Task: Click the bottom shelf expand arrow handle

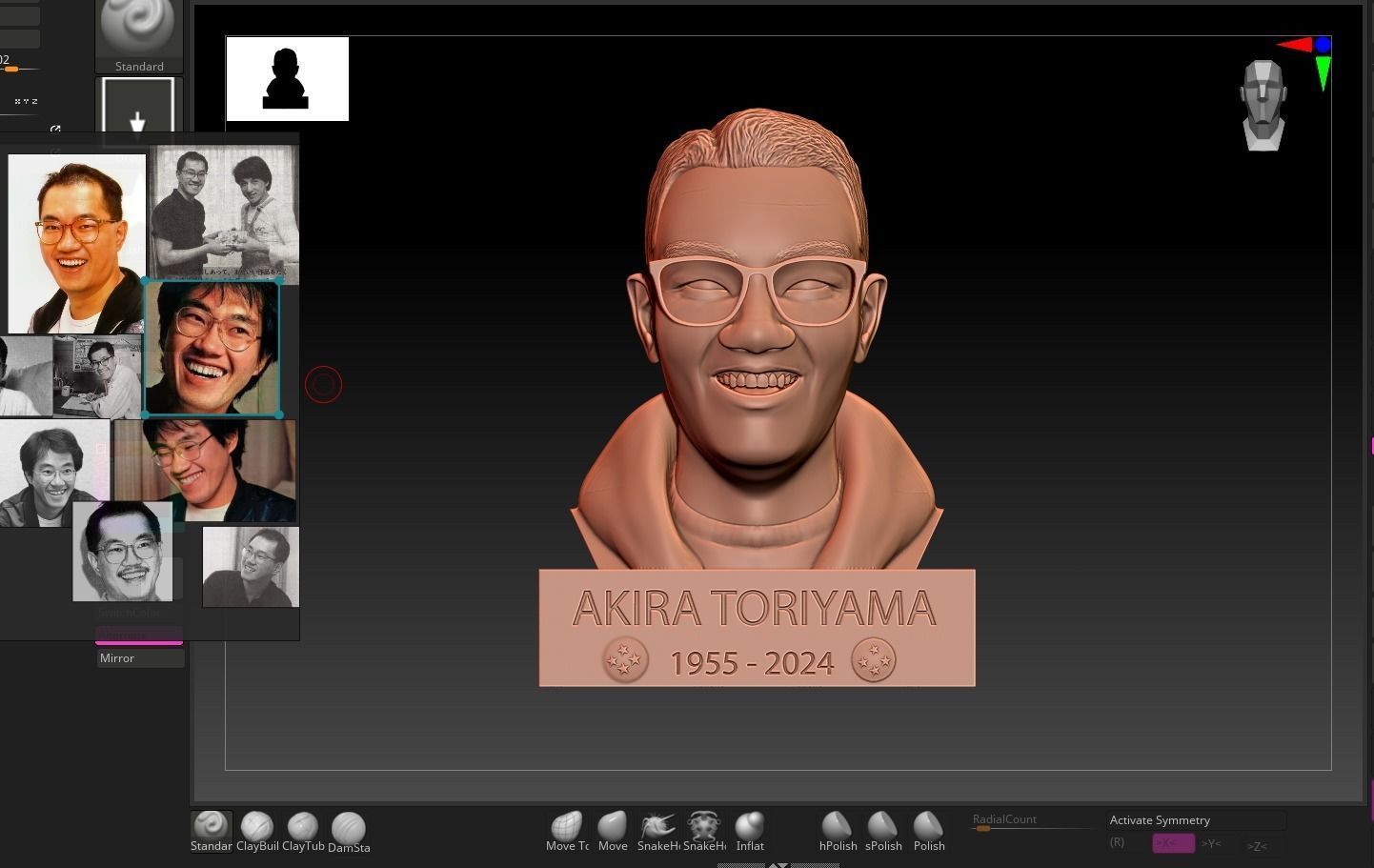Action: coord(778,864)
